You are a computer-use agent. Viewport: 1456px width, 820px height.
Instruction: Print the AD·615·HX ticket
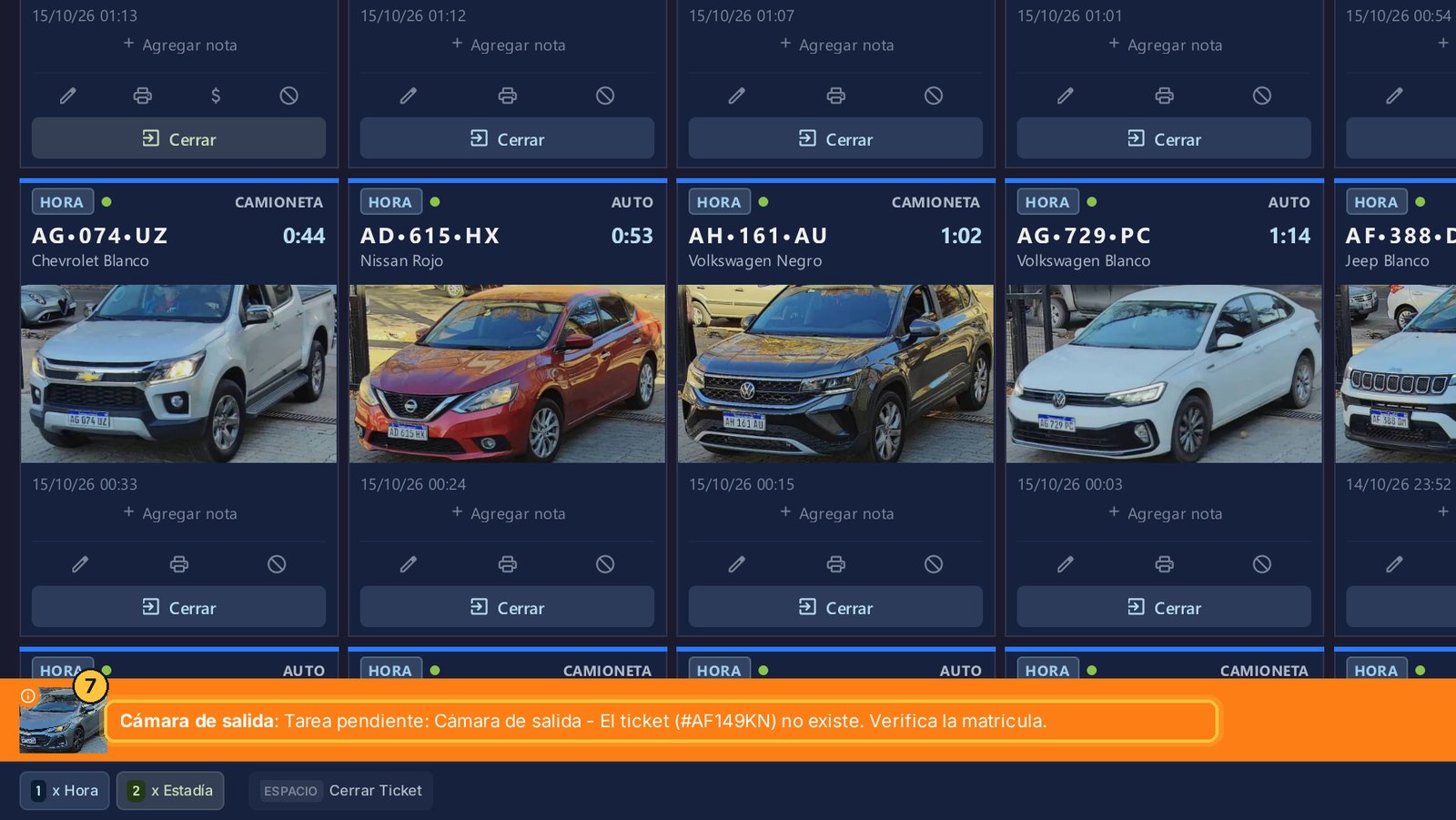coord(508,564)
